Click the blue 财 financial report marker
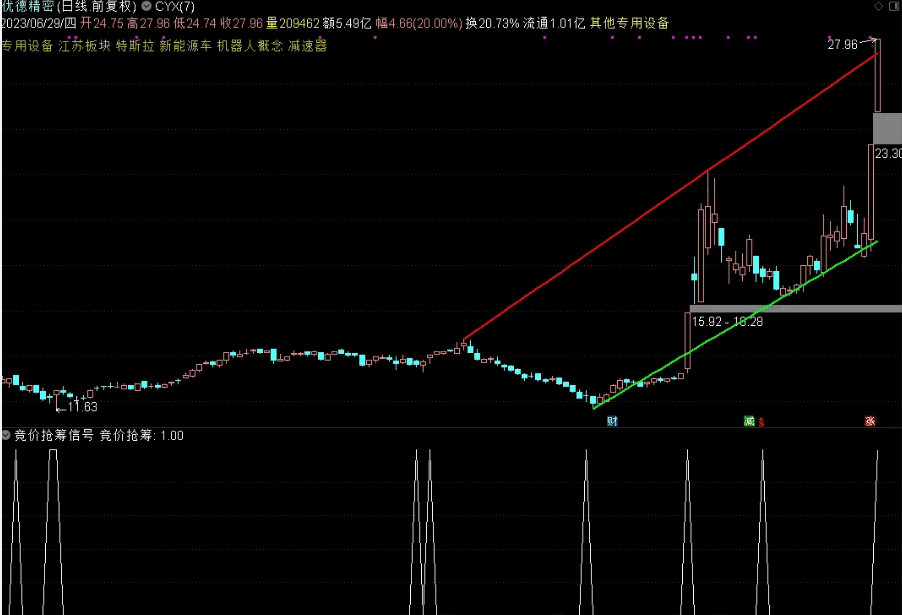This screenshot has height=615, width=902. (612, 421)
